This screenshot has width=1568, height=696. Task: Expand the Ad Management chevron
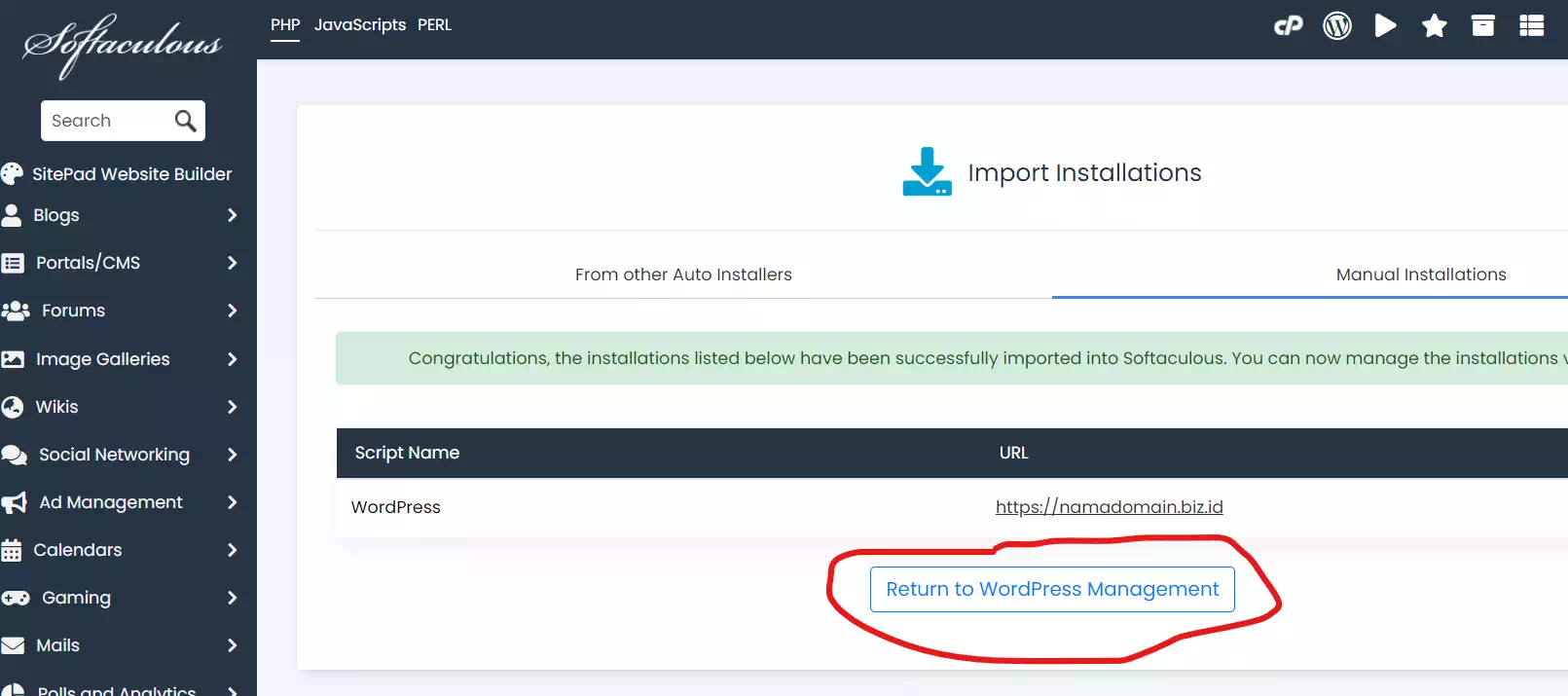(x=232, y=502)
